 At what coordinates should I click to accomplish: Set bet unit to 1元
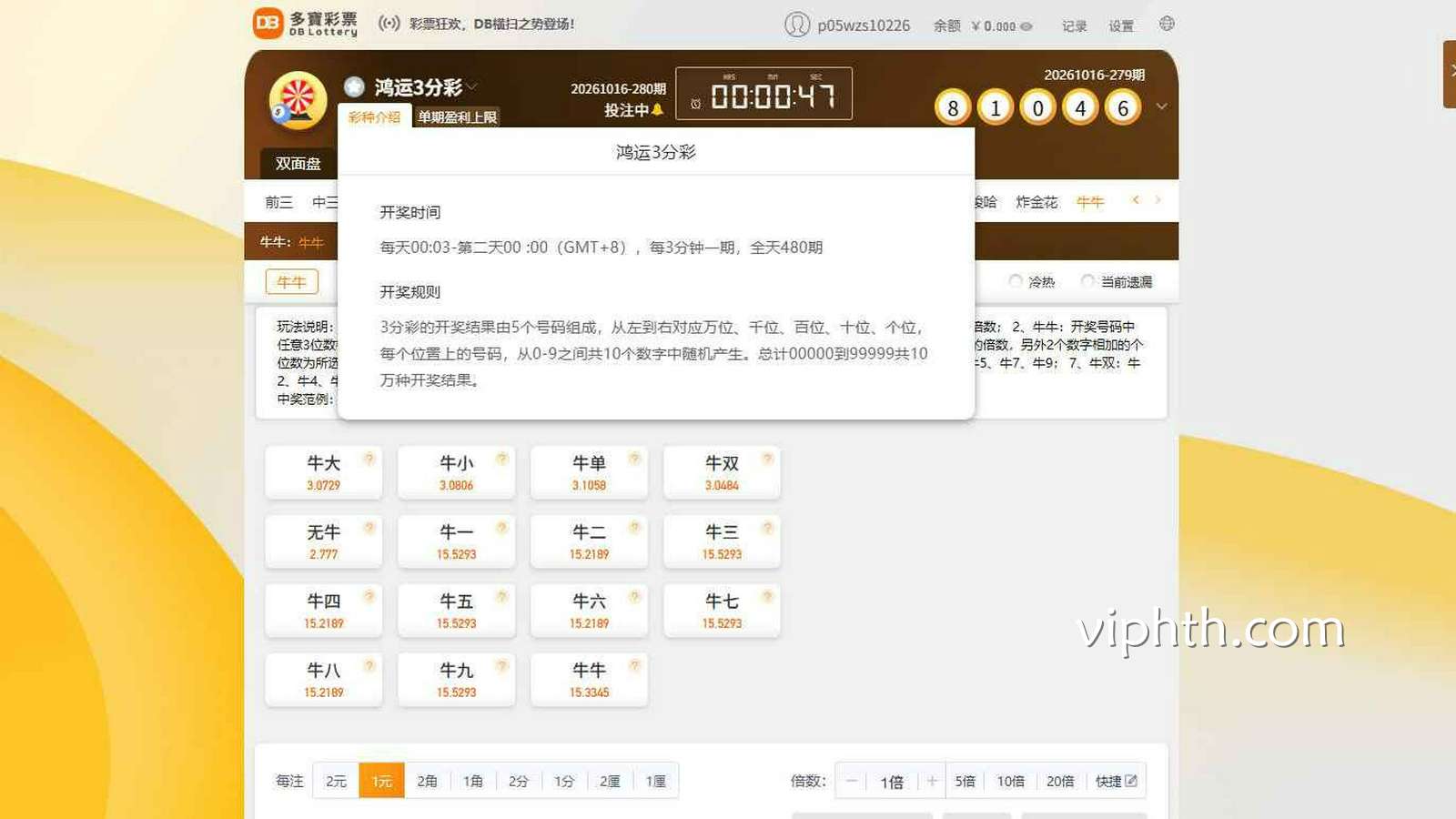(x=382, y=781)
